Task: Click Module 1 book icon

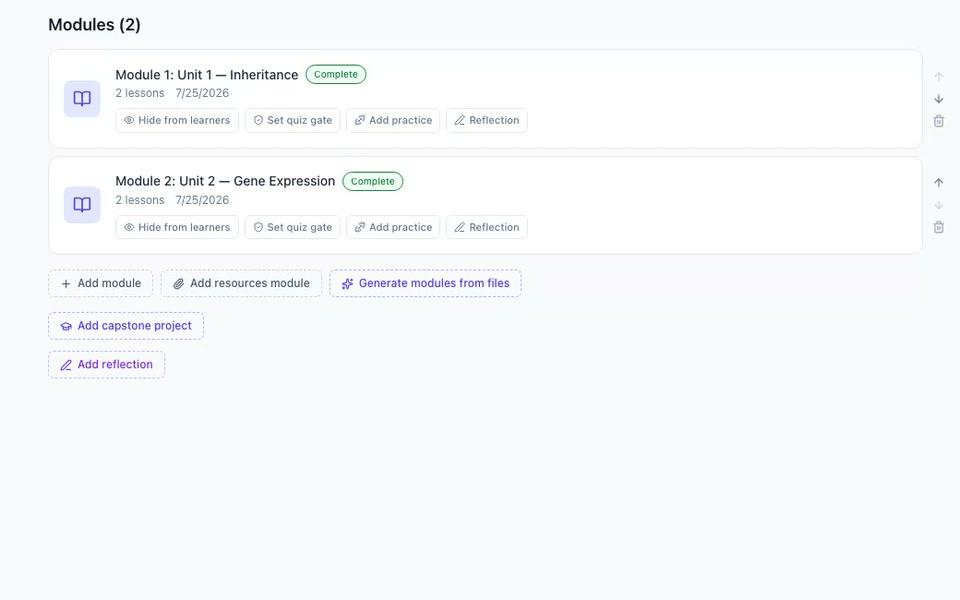Action: [x=82, y=99]
